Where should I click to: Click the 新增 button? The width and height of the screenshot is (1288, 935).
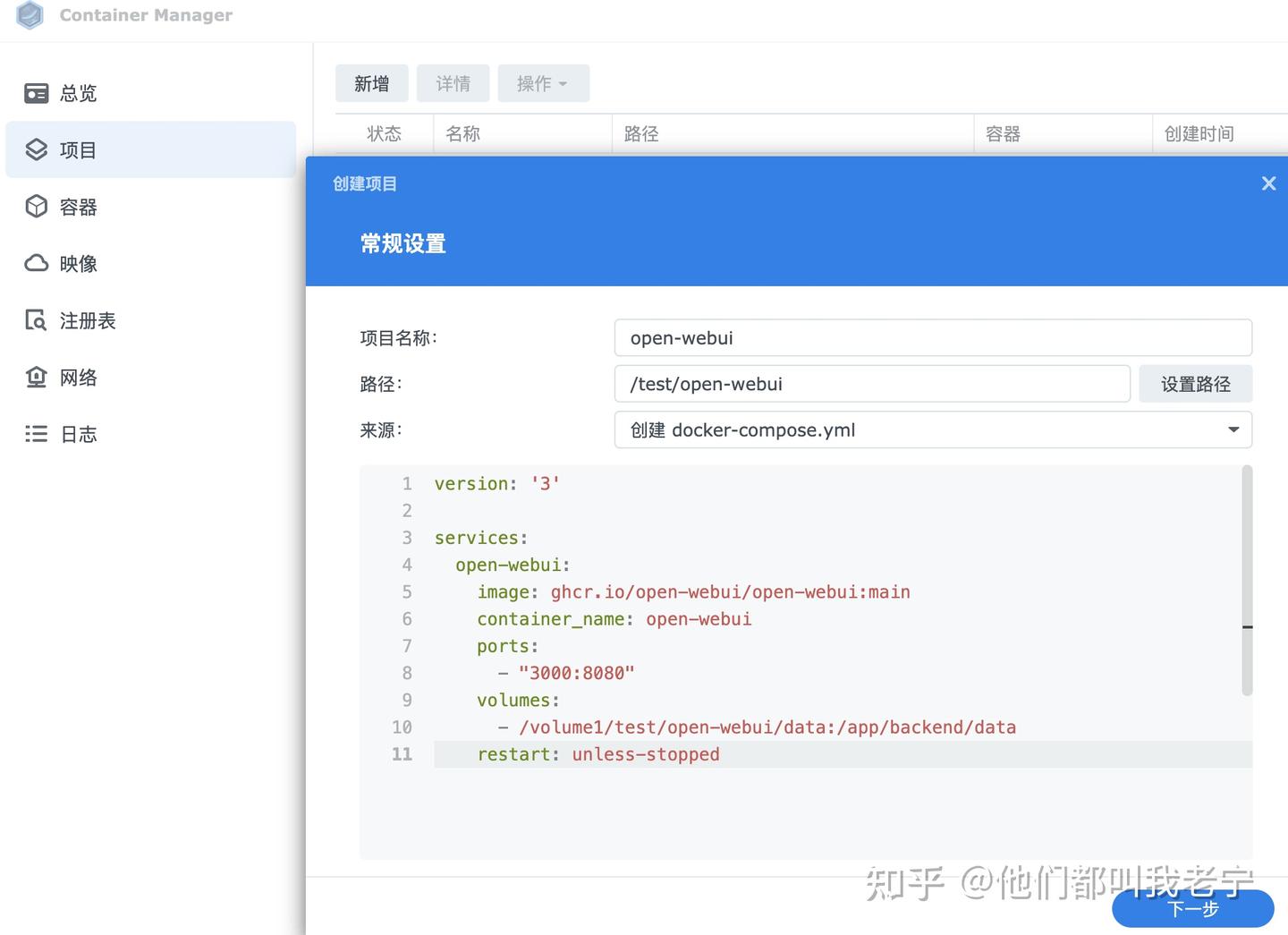(x=372, y=83)
